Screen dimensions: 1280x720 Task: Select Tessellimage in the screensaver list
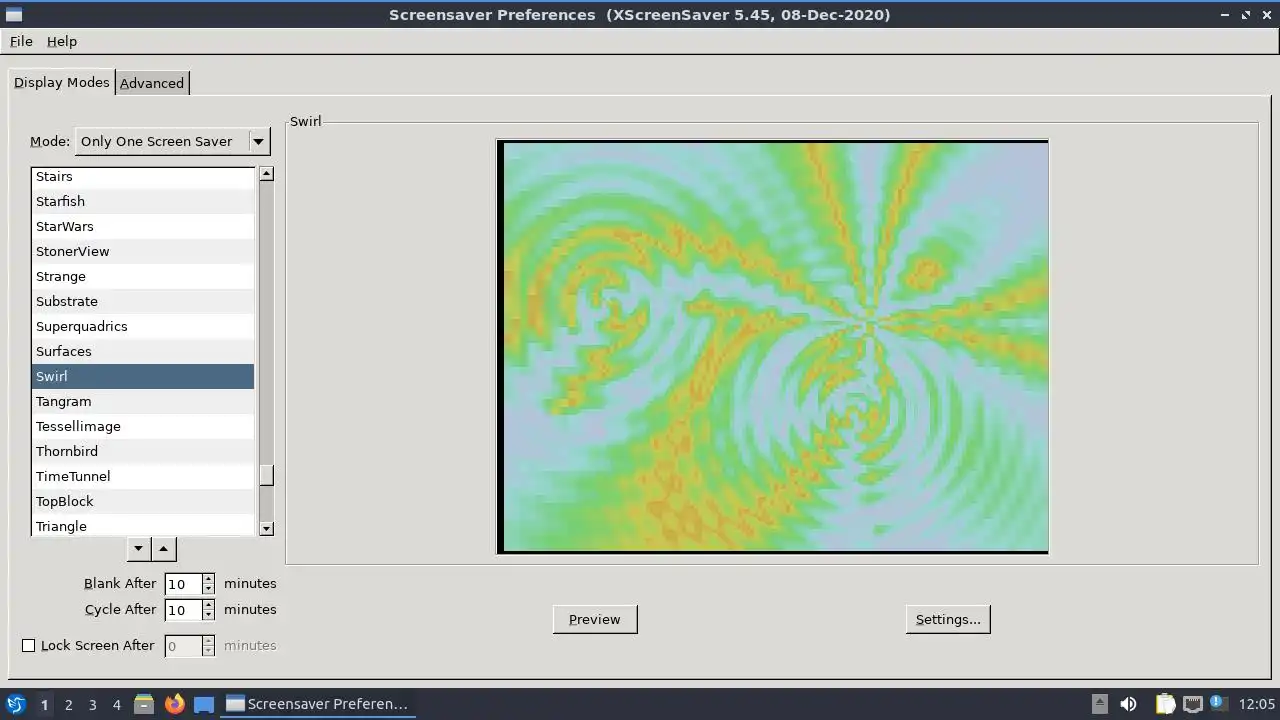143,426
